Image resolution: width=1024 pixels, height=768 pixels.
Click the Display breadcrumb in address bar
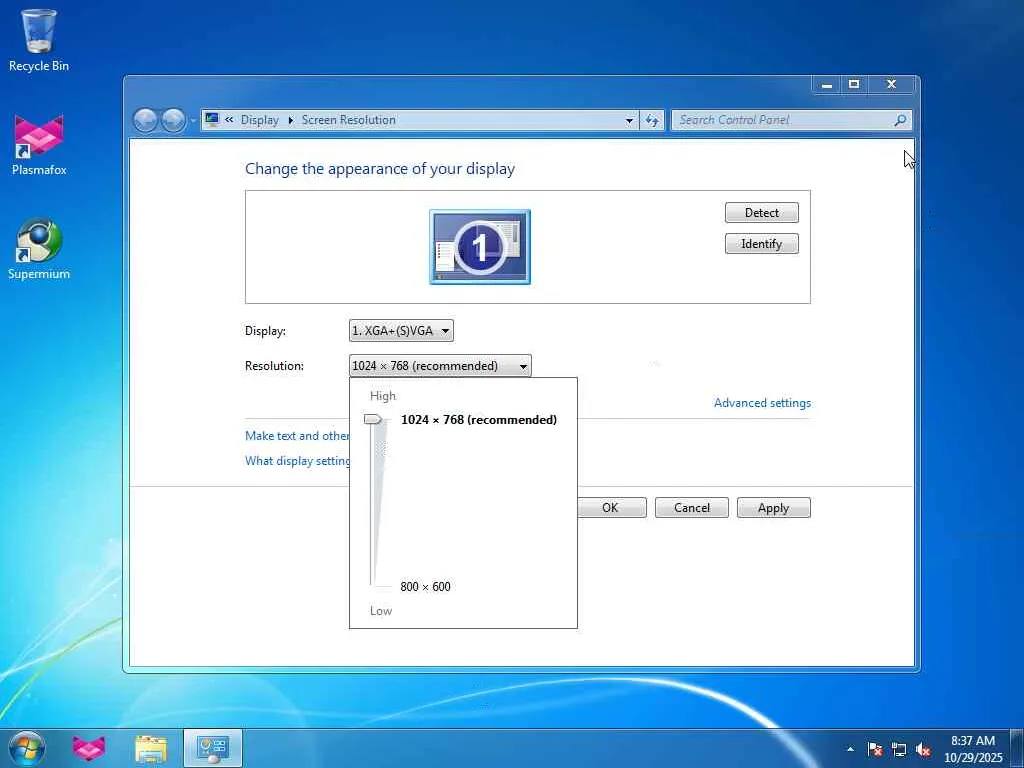tap(259, 120)
